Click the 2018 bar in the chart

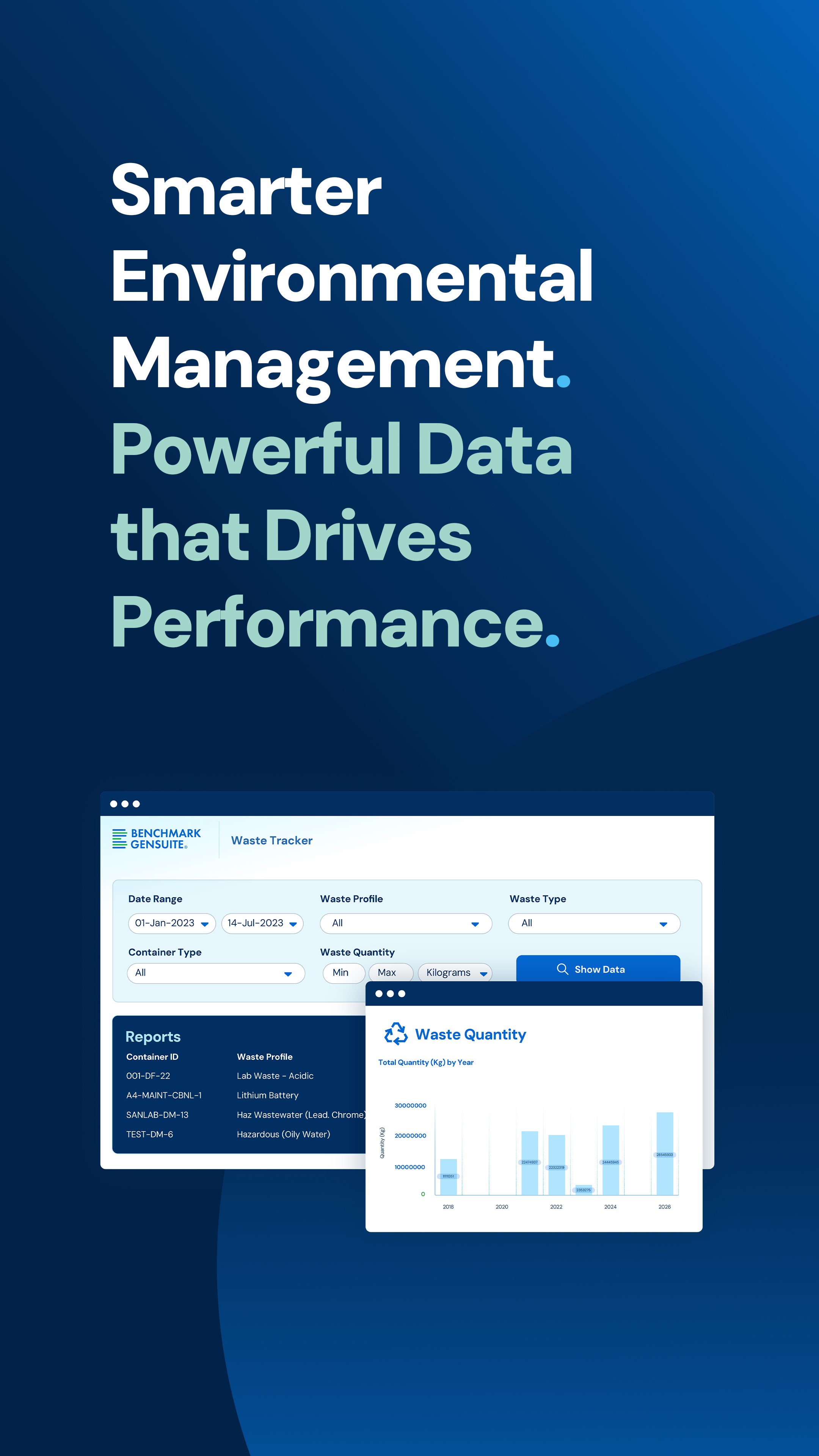(x=448, y=1176)
